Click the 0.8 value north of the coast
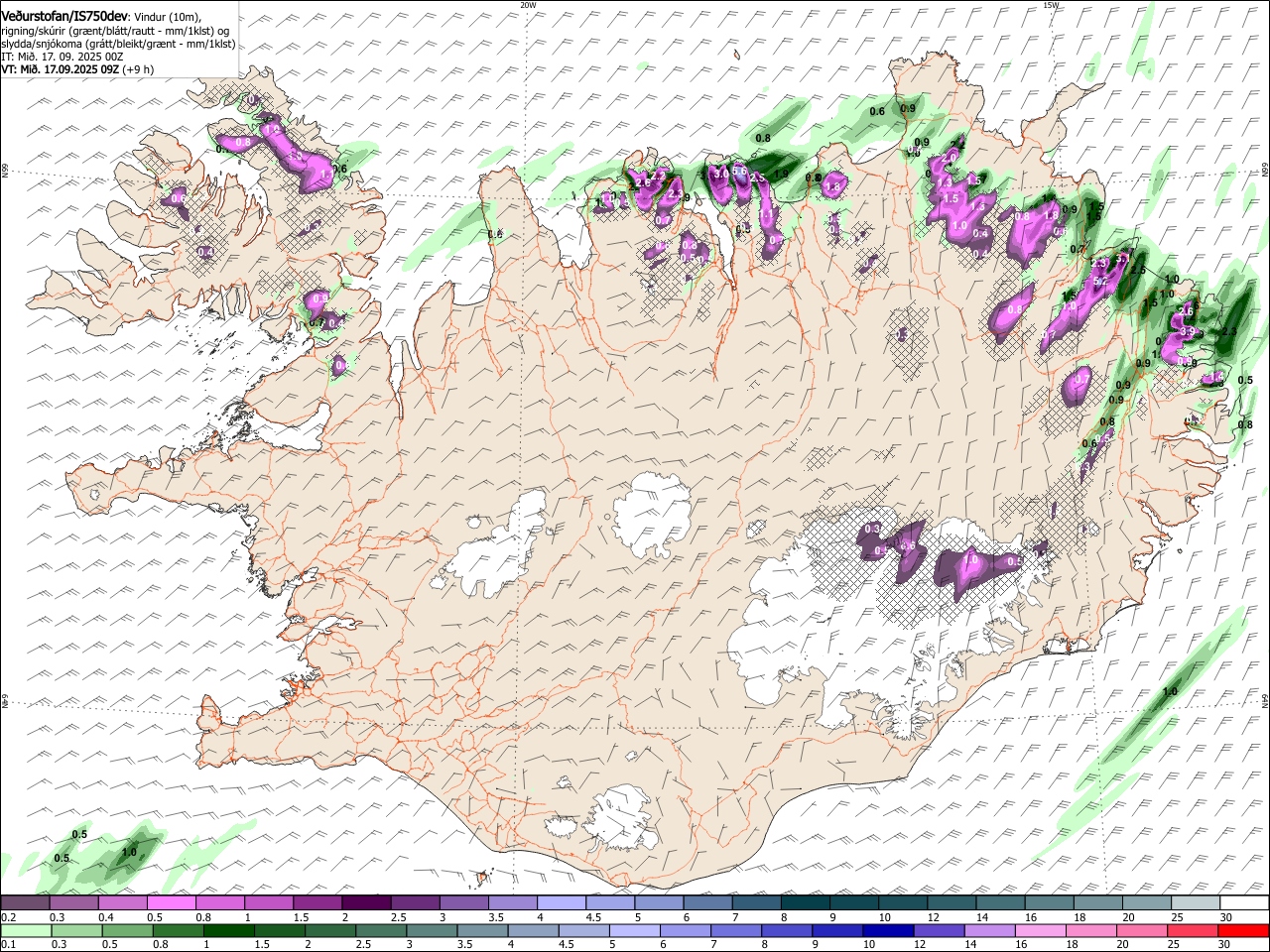This screenshot has height=952, width=1270. pos(763,138)
